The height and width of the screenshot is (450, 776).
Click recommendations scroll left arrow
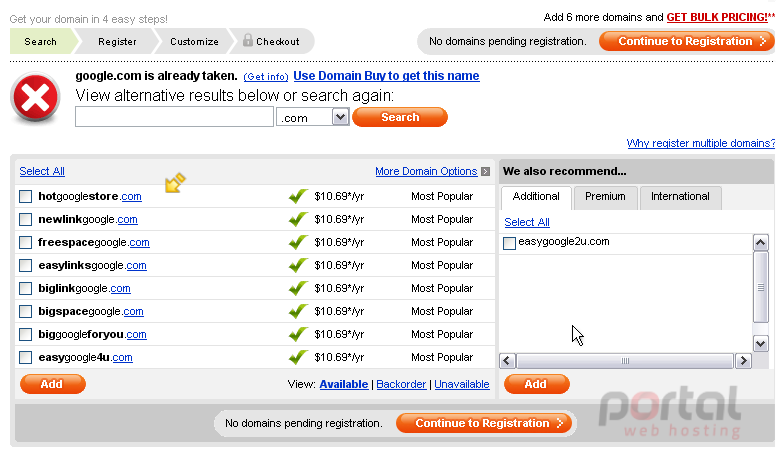(x=507, y=361)
